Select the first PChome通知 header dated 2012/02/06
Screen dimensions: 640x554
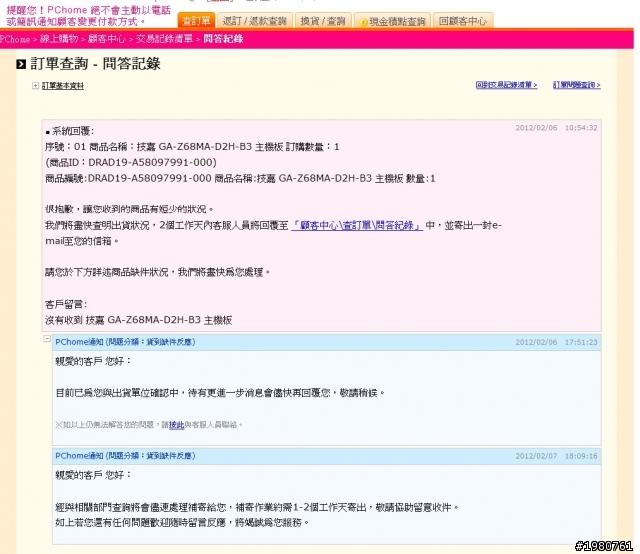tap(327, 342)
